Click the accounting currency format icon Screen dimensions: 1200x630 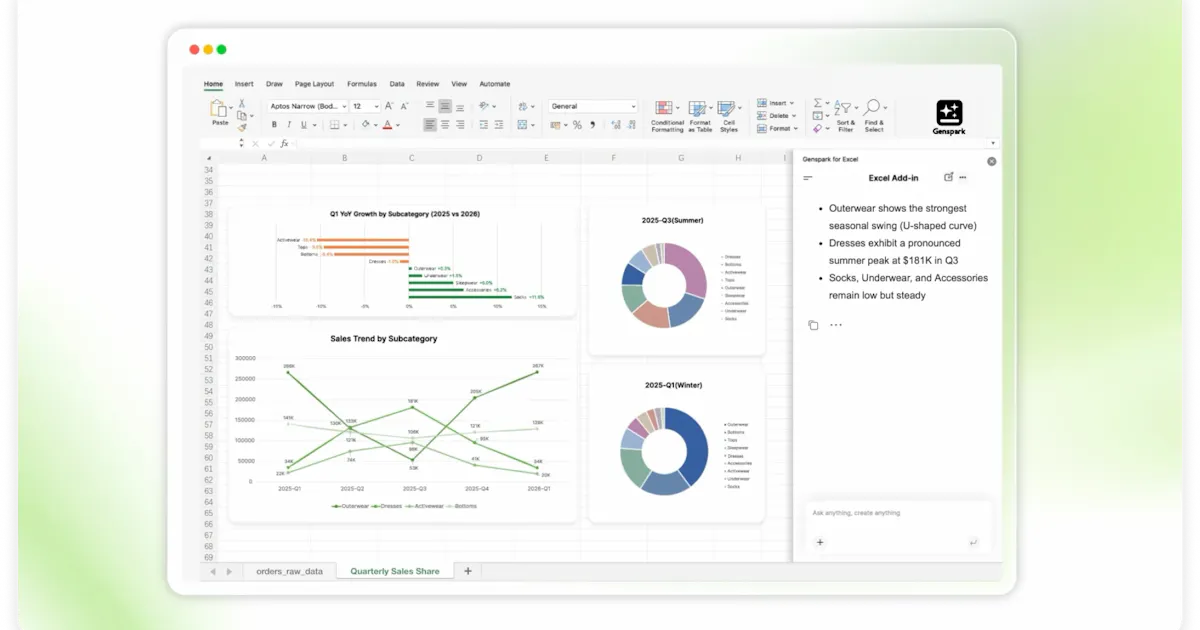click(x=555, y=125)
